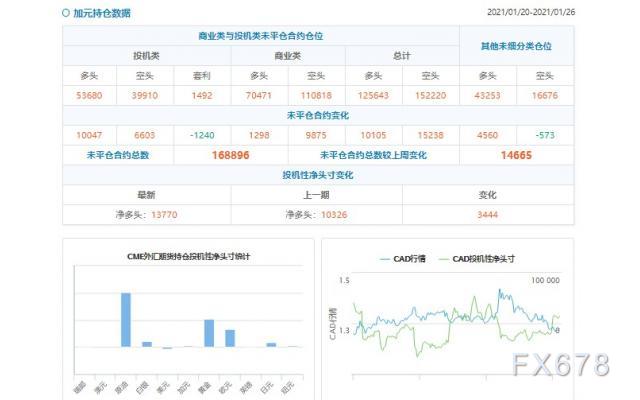Click the 最新 column header

coord(147,195)
